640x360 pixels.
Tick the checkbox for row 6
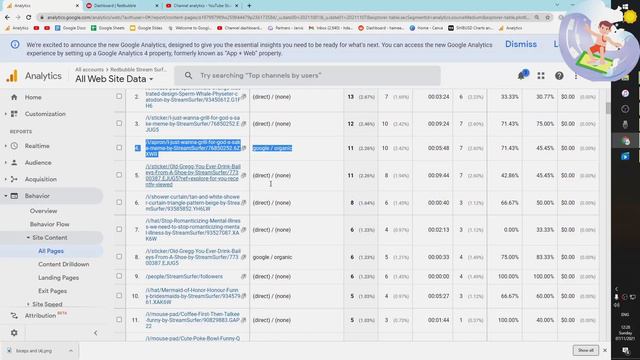(x=119, y=202)
